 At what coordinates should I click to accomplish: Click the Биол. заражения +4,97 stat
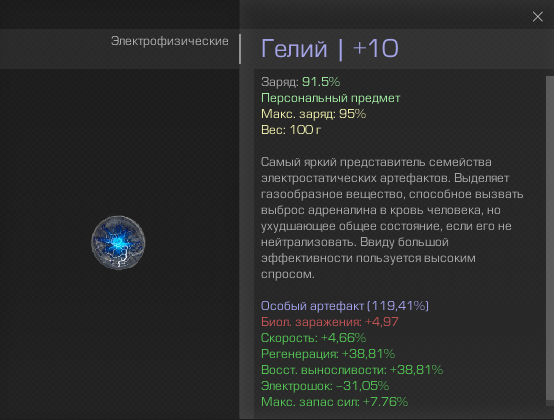click(x=330, y=322)
